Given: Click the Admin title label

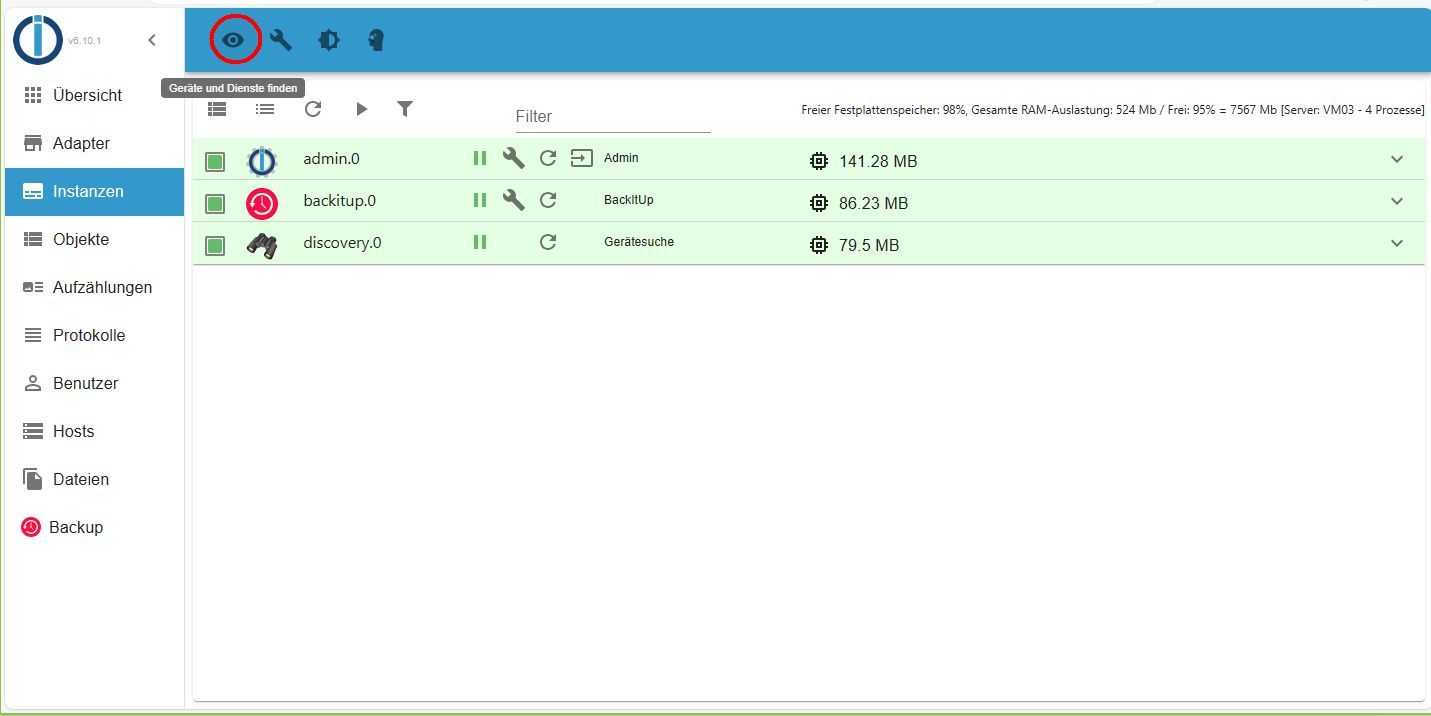Looking at the screenshot, I should pos(621,158).
